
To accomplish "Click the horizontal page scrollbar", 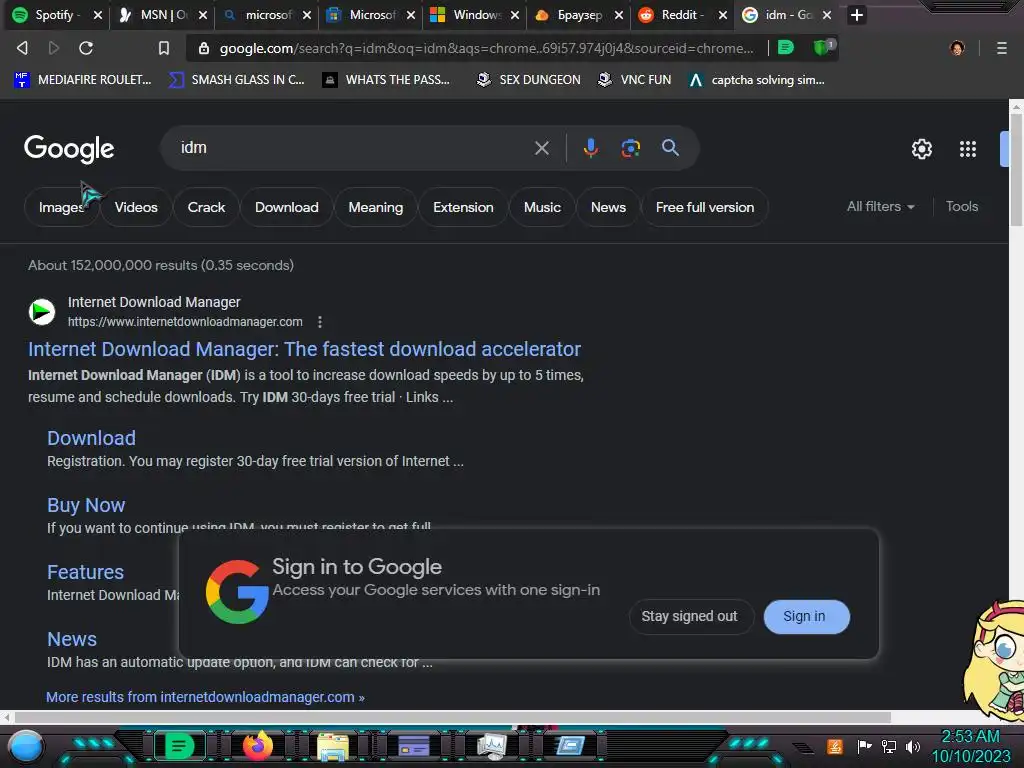I will tap(452, 718).
